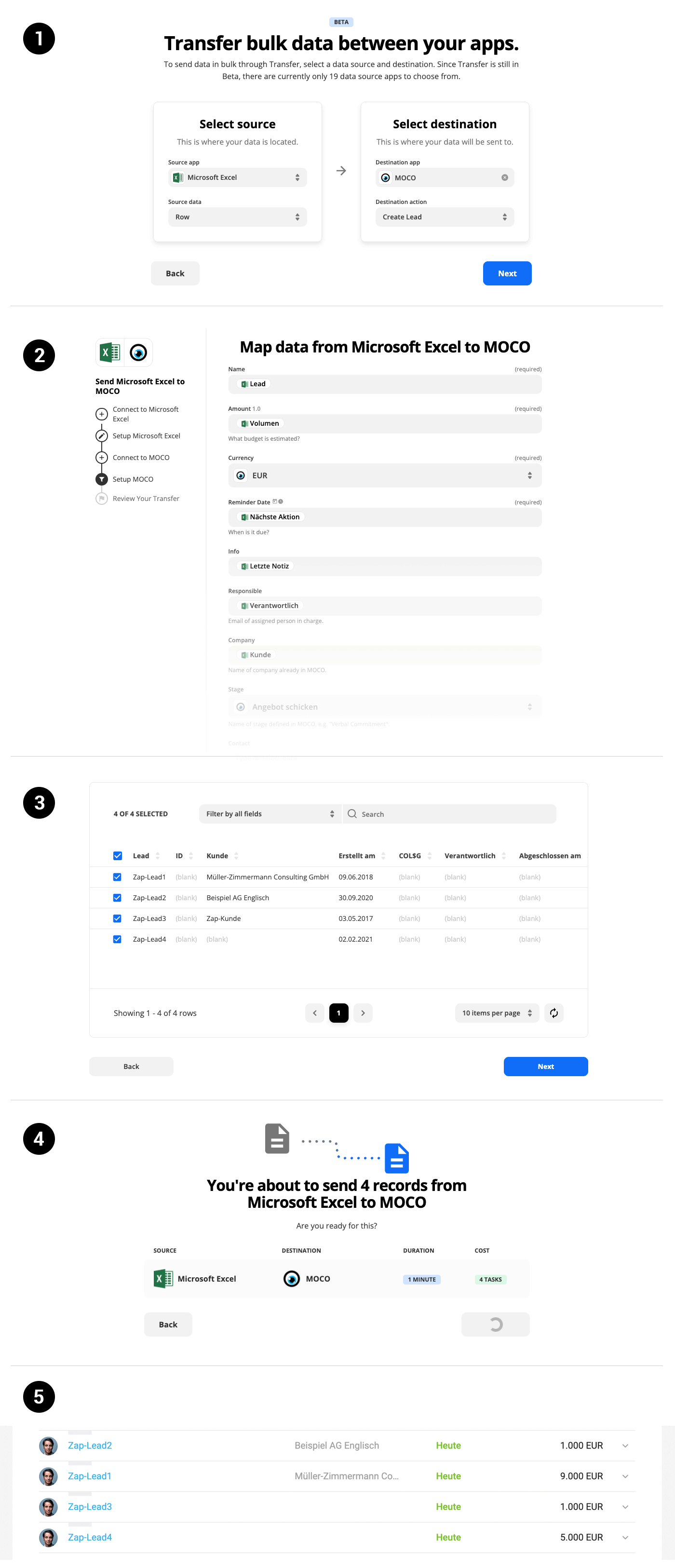
Task: Click Next below the records table
Action: point(545,1067)
